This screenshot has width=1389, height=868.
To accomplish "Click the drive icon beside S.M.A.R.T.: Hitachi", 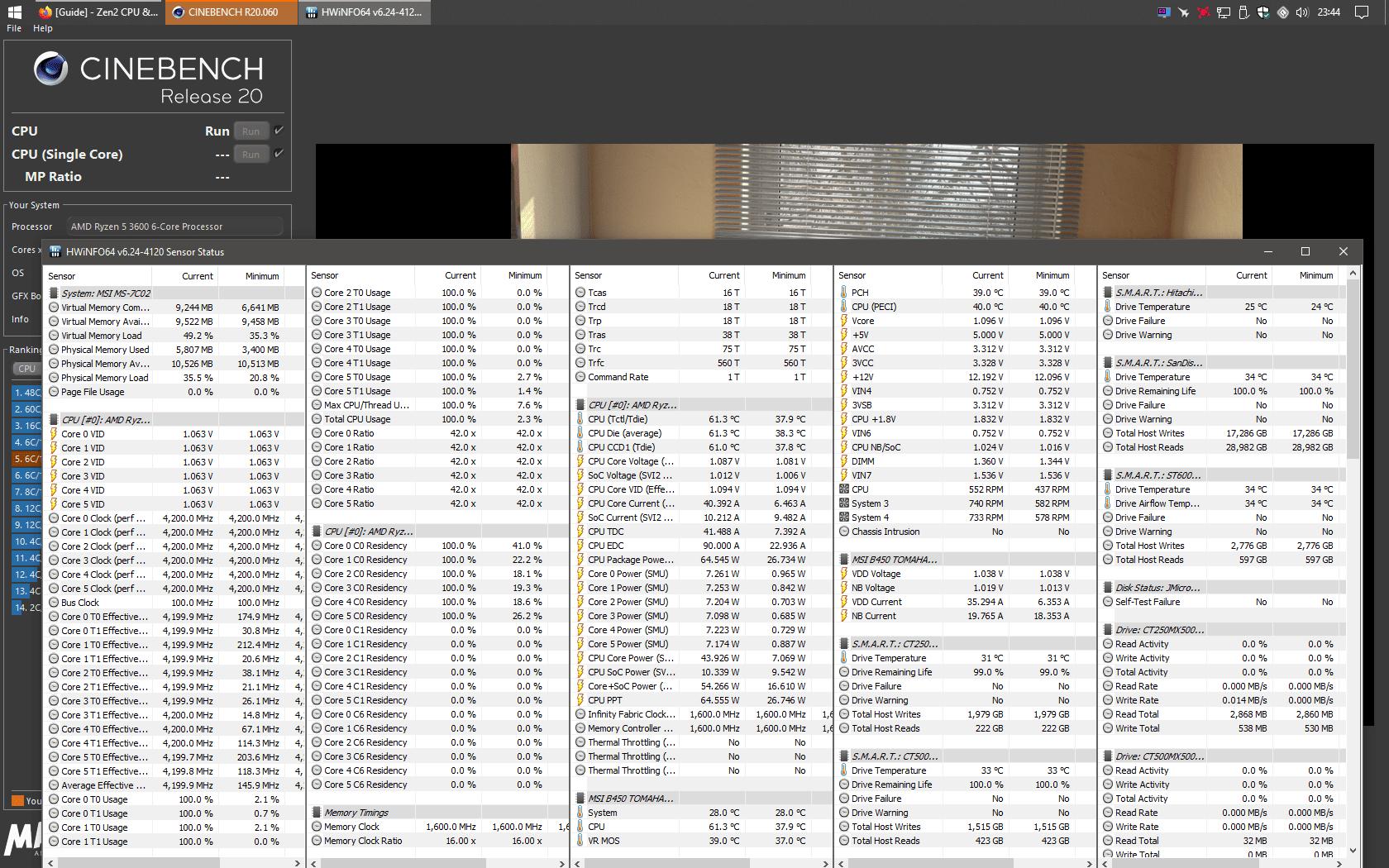I will click(x=1108, y=293).
